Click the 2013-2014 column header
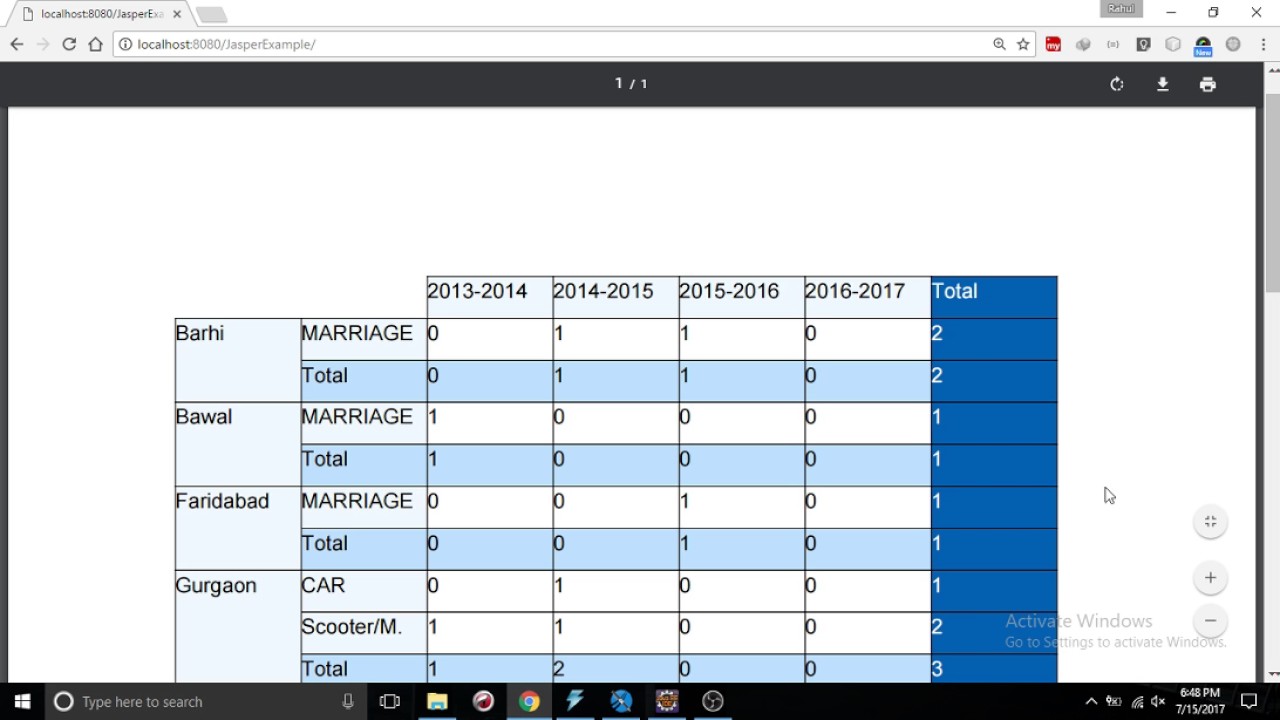 point(489,297)
